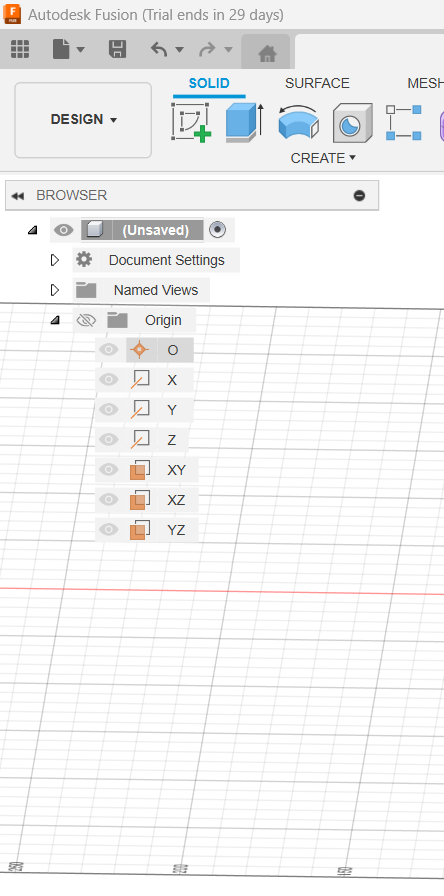Open the CREATE menu dropdown
Image resolution: width=444 pixels, height=896 pixels.
coord(323,158)
